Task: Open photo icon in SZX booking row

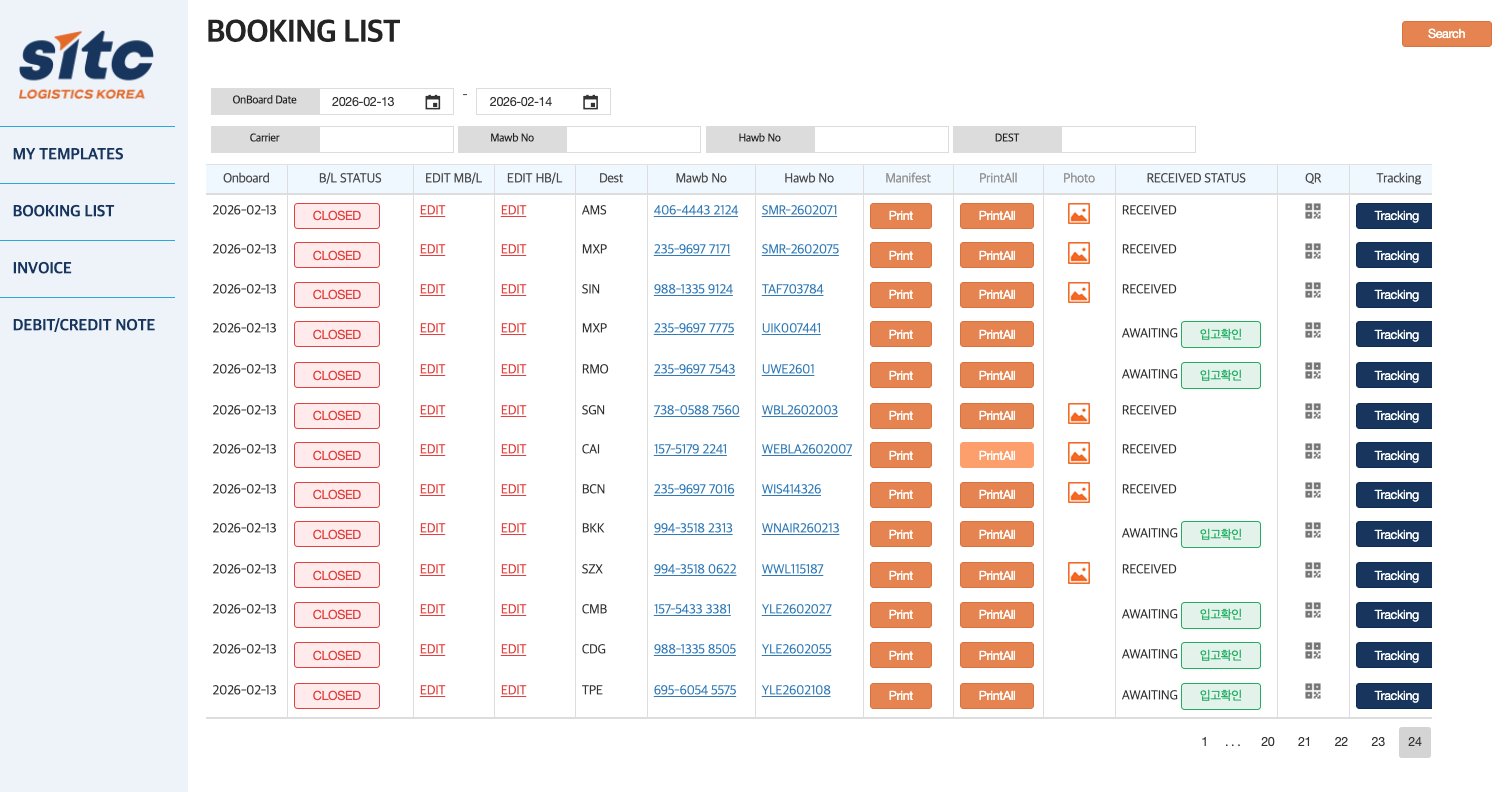Action: [1078, 573]
